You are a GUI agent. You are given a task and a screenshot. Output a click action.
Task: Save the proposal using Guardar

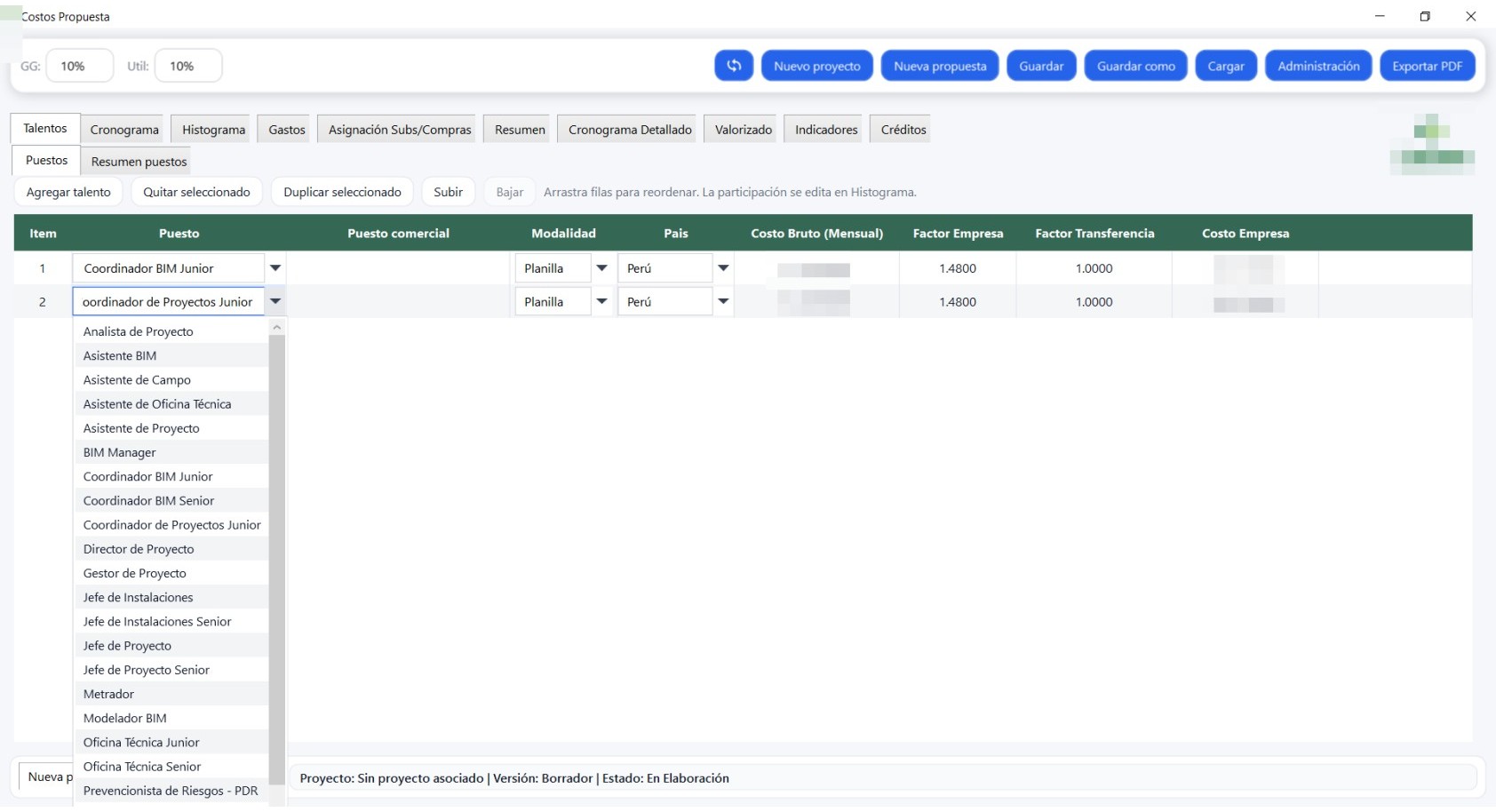coord(1041,65)
